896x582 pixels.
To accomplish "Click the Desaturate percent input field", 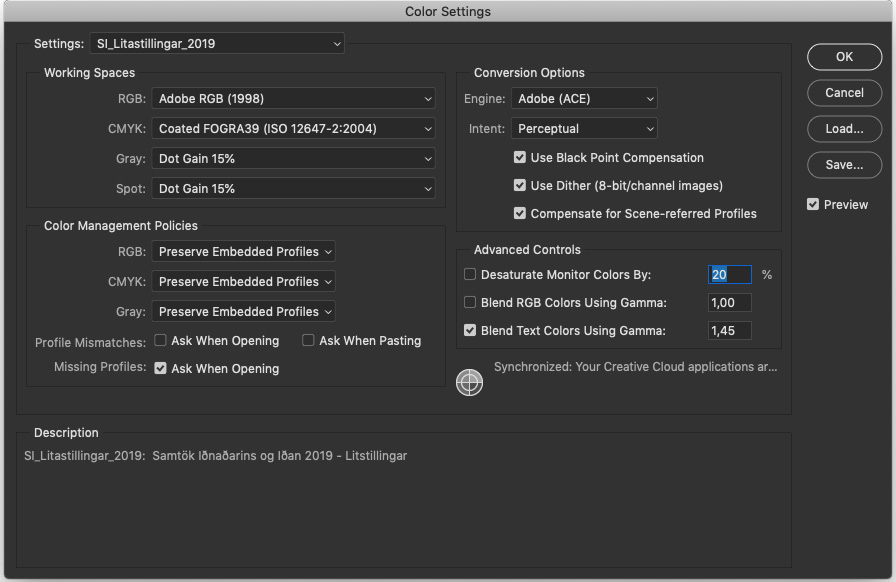I will pos(730,274).
